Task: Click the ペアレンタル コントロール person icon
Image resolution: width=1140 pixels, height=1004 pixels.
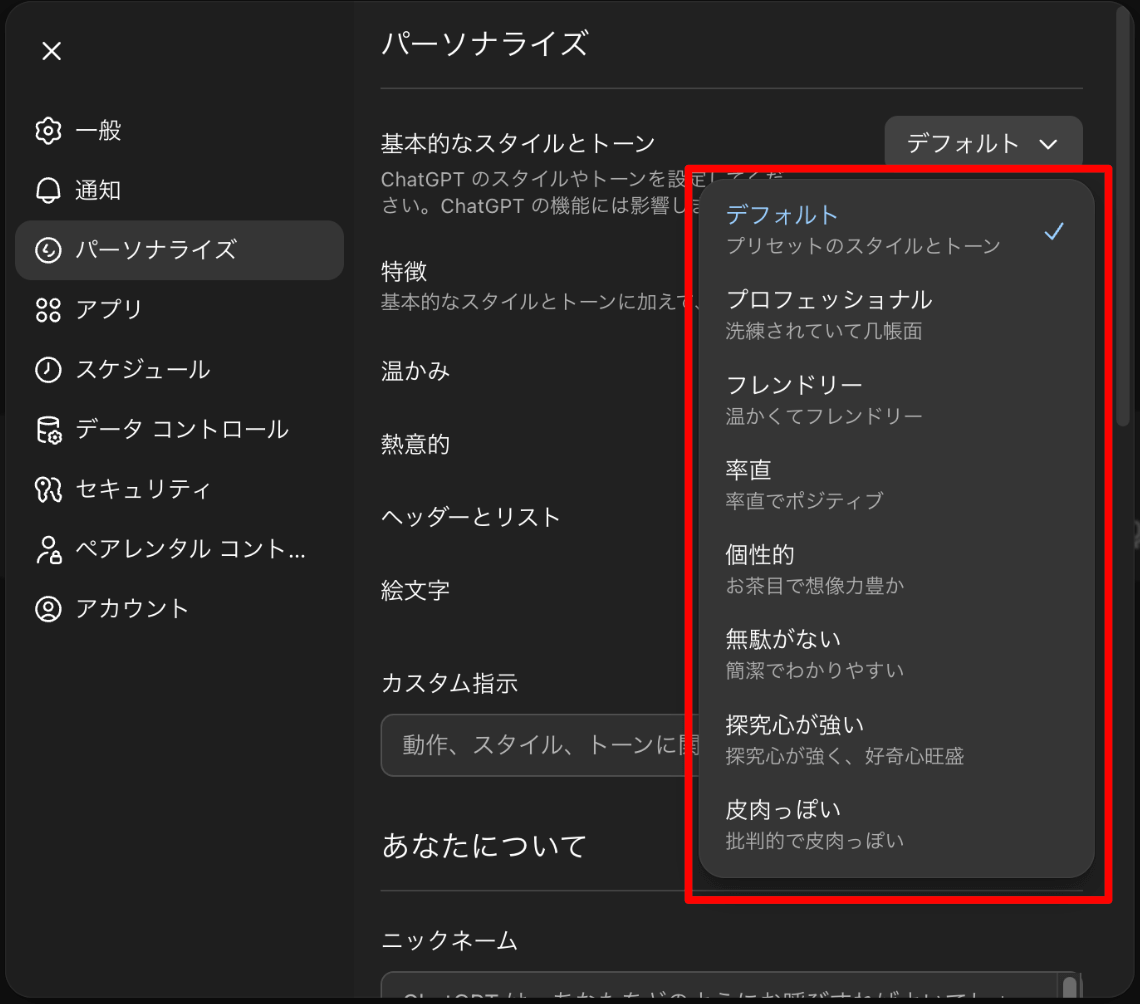Action: (48, 549)
